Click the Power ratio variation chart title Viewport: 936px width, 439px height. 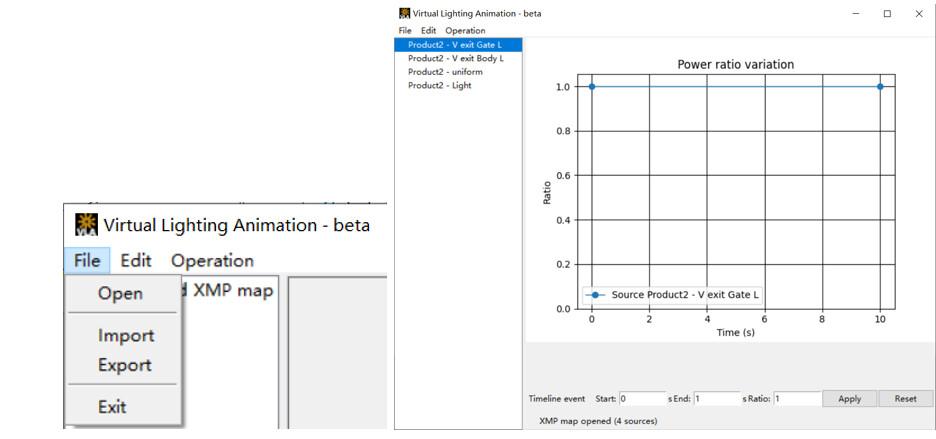735,65
